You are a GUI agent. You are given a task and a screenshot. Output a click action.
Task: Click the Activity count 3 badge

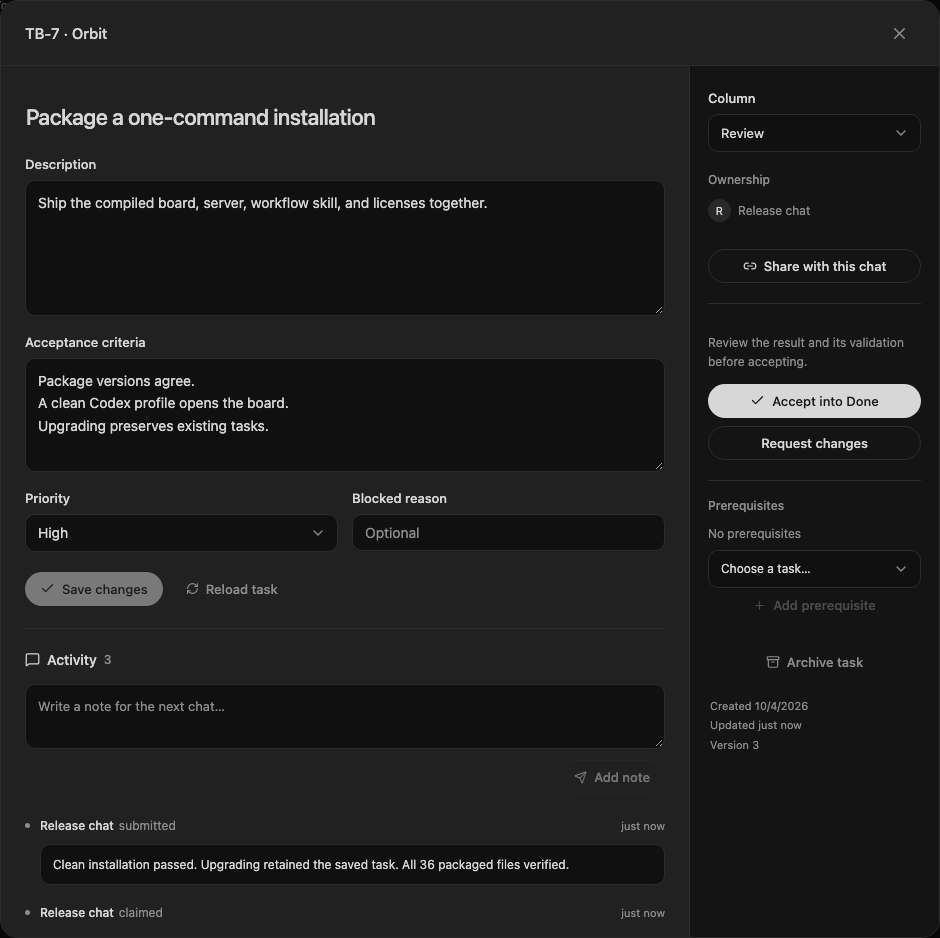click(107, 660)
